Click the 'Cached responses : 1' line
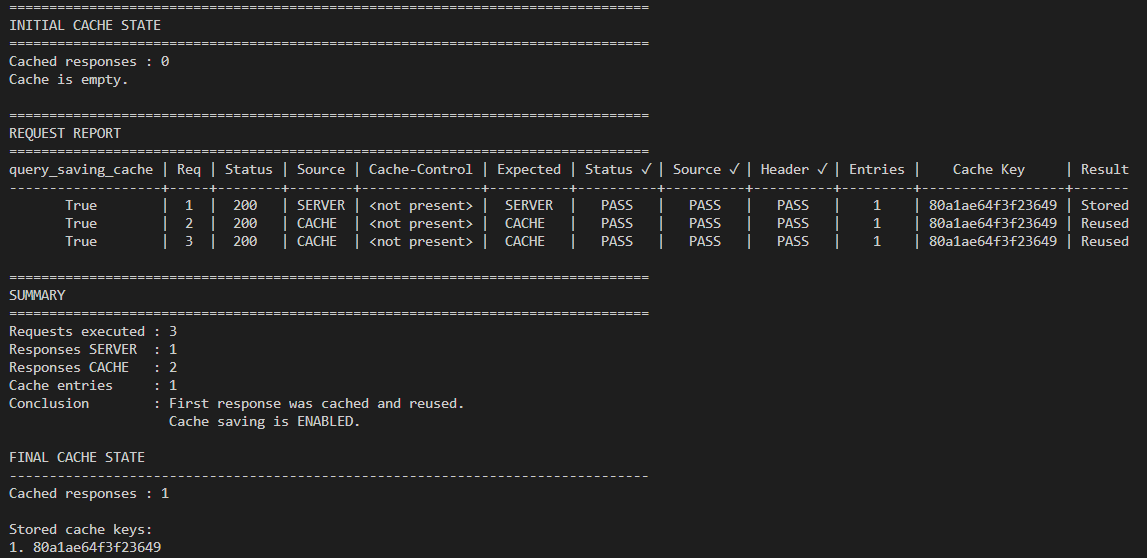 pyautogui.click(x=89, y=494)
